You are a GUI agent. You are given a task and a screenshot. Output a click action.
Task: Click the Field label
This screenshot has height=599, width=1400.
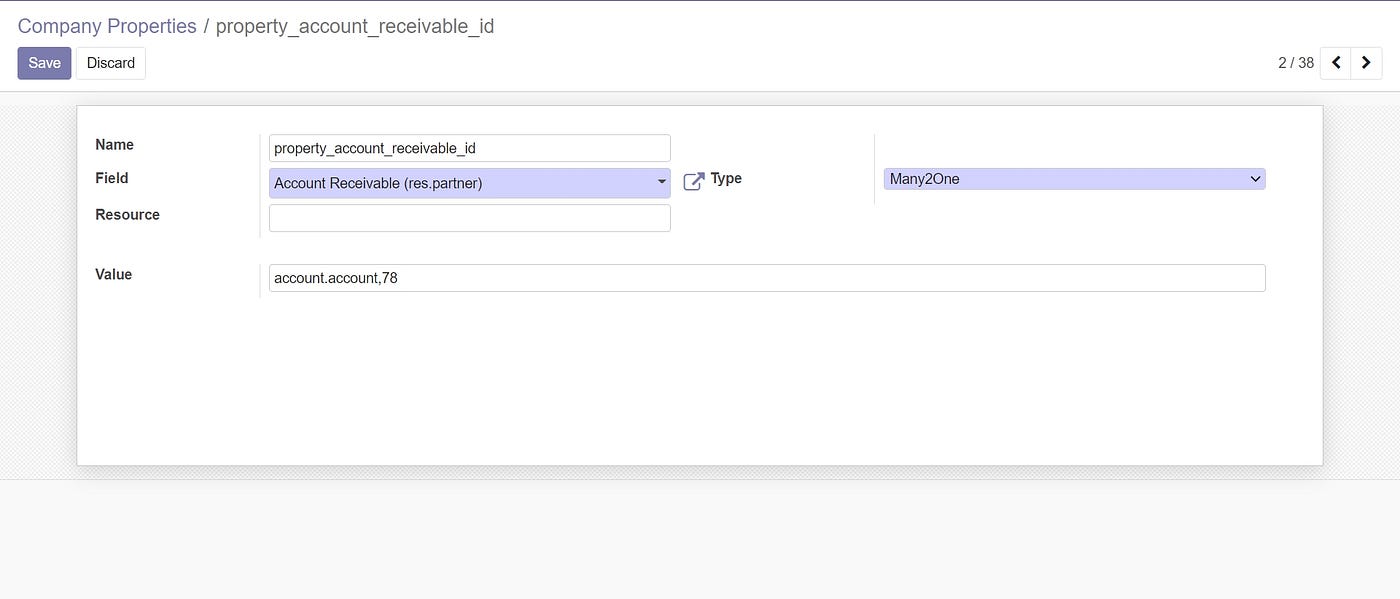112,178
